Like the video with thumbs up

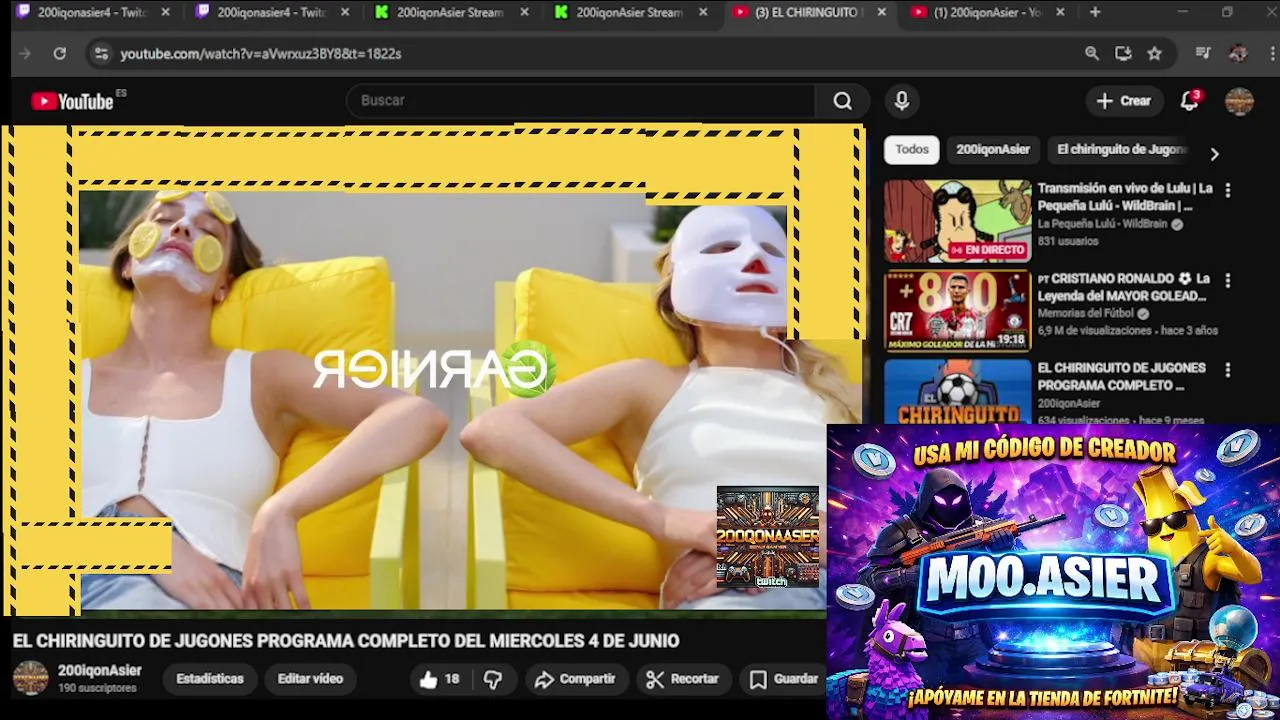coord(439,680)
